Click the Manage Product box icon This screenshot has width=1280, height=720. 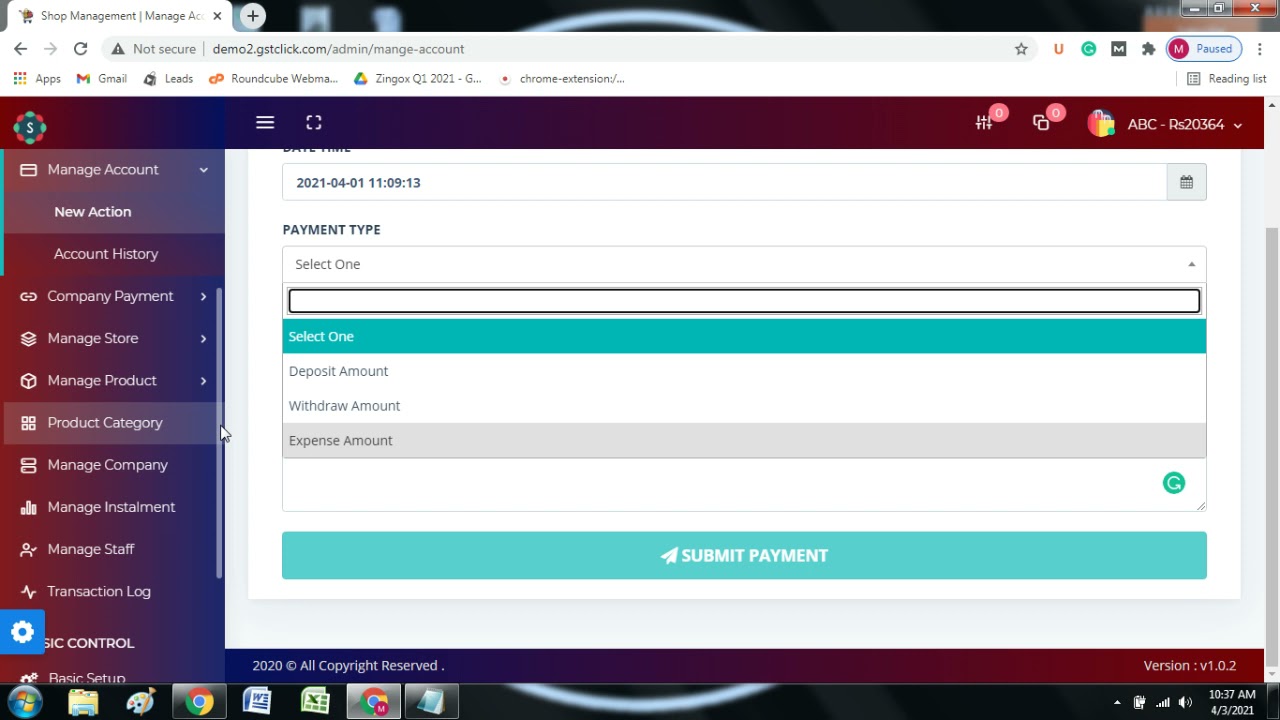pyautogui.click(x=28, y=380)
